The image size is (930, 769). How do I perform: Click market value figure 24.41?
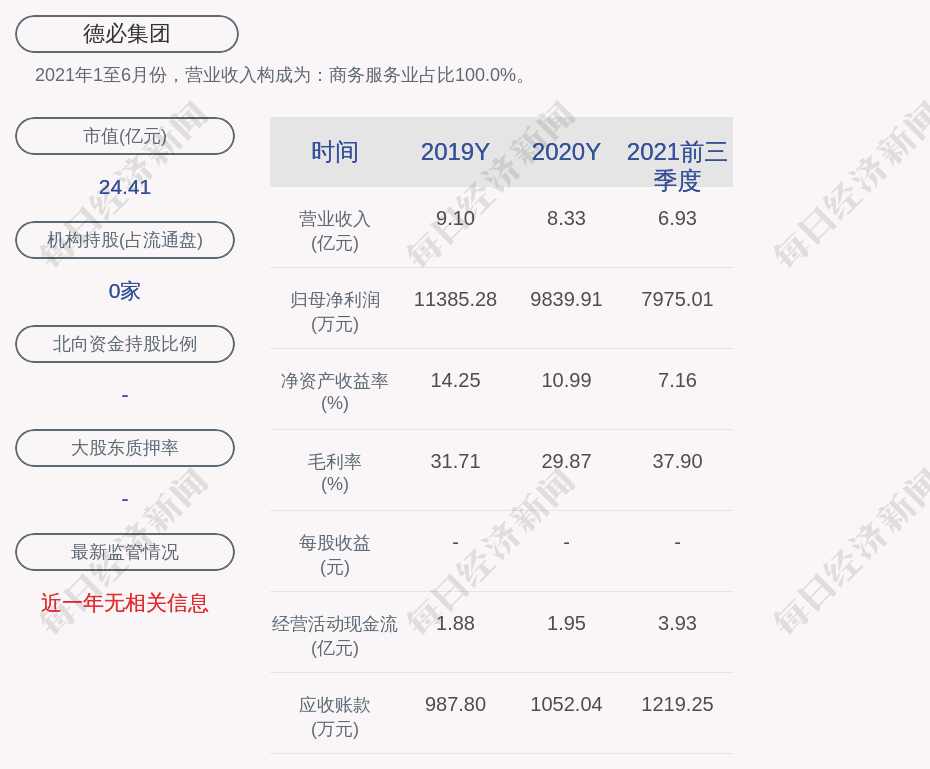[125, 187]
